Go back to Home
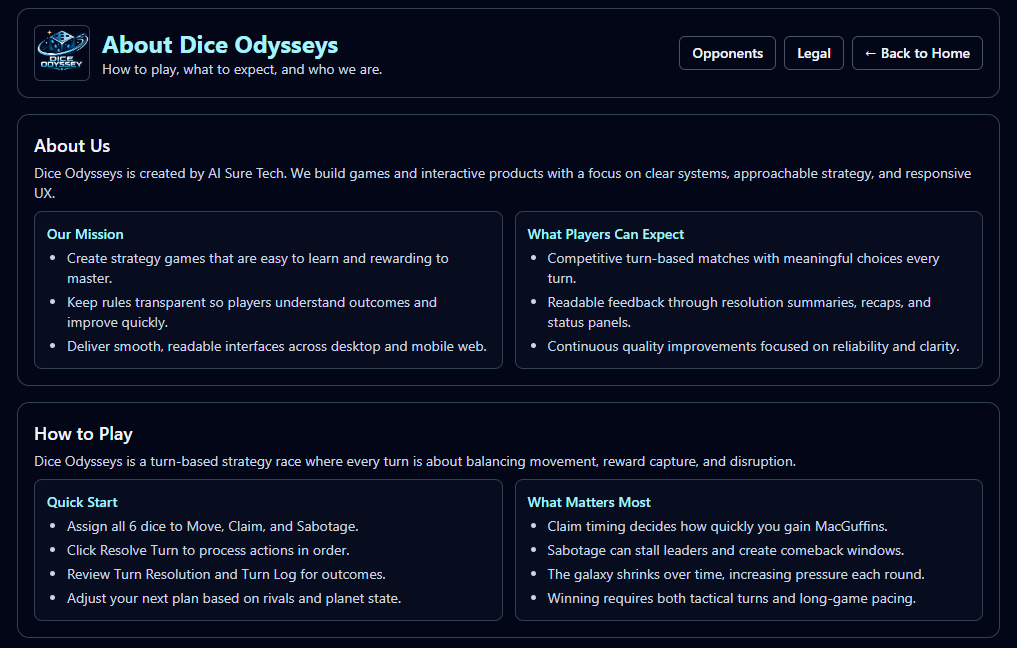 pos(917,53)
